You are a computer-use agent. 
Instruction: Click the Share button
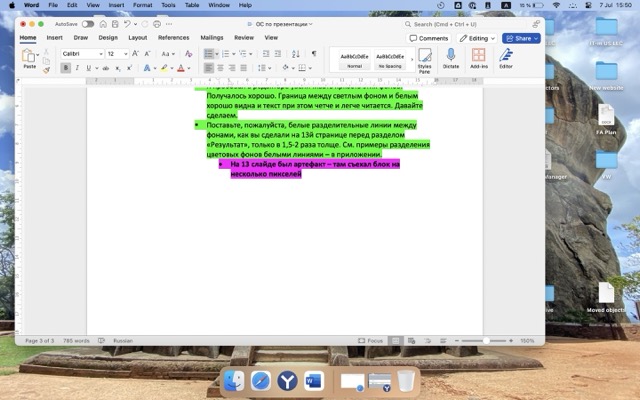(521, 38)
